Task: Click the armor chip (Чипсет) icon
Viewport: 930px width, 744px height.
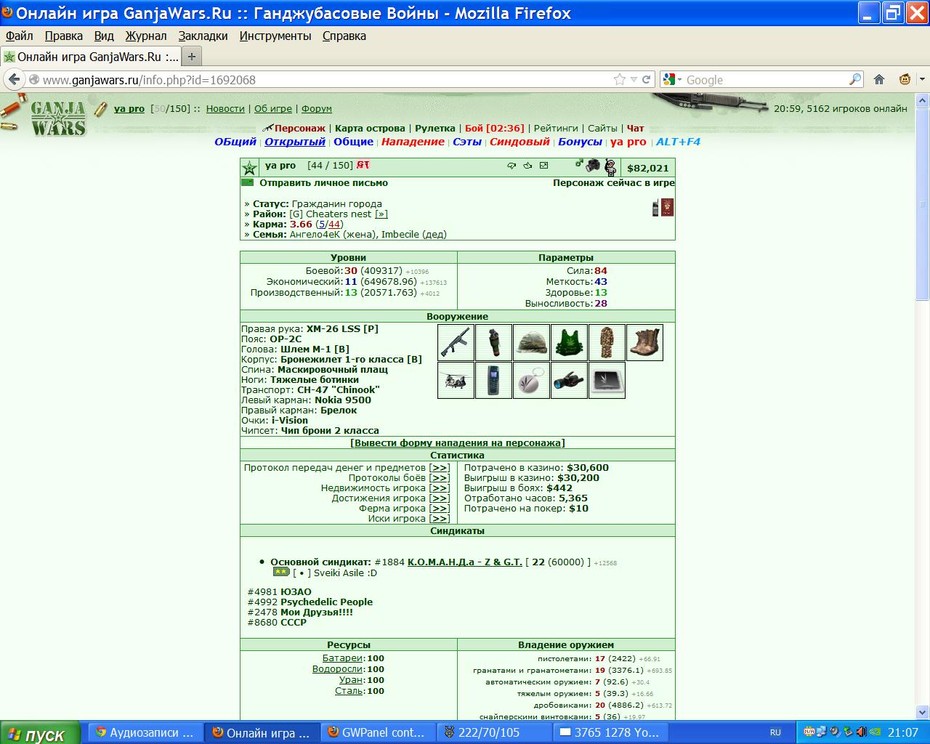Action: [x=607, y=380]
